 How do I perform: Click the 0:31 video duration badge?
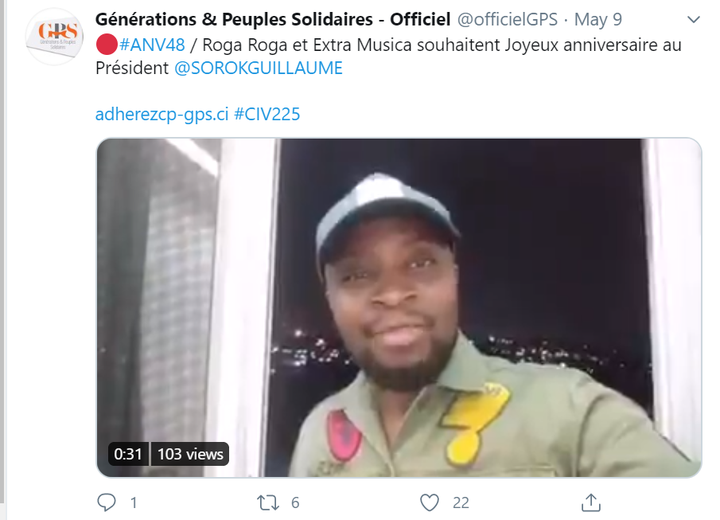click(x=128, y=454)
